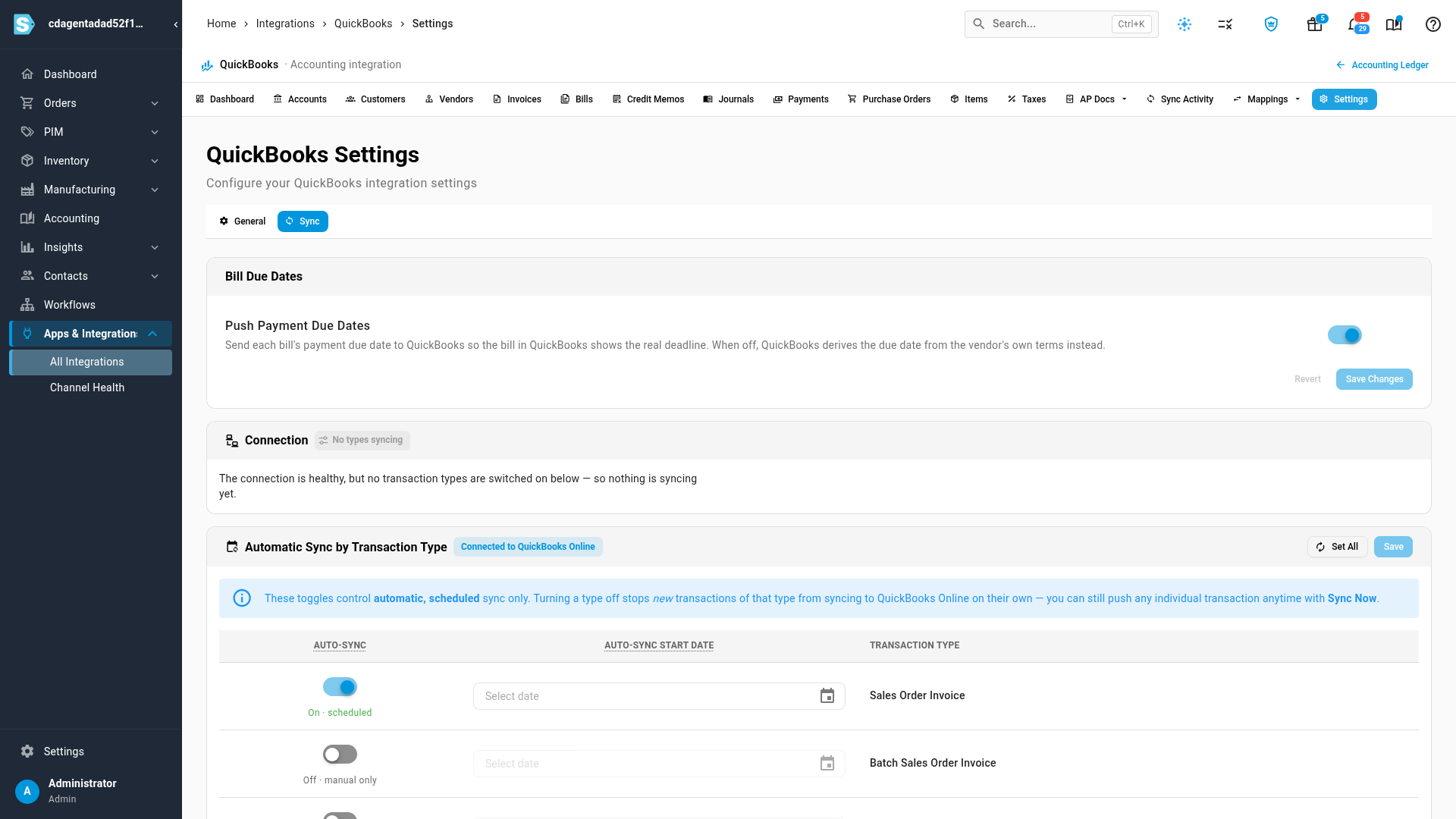1456x819 pixels.
Task: Click Save in Automatic Sync header
Action: click(x=1393, y=547)
